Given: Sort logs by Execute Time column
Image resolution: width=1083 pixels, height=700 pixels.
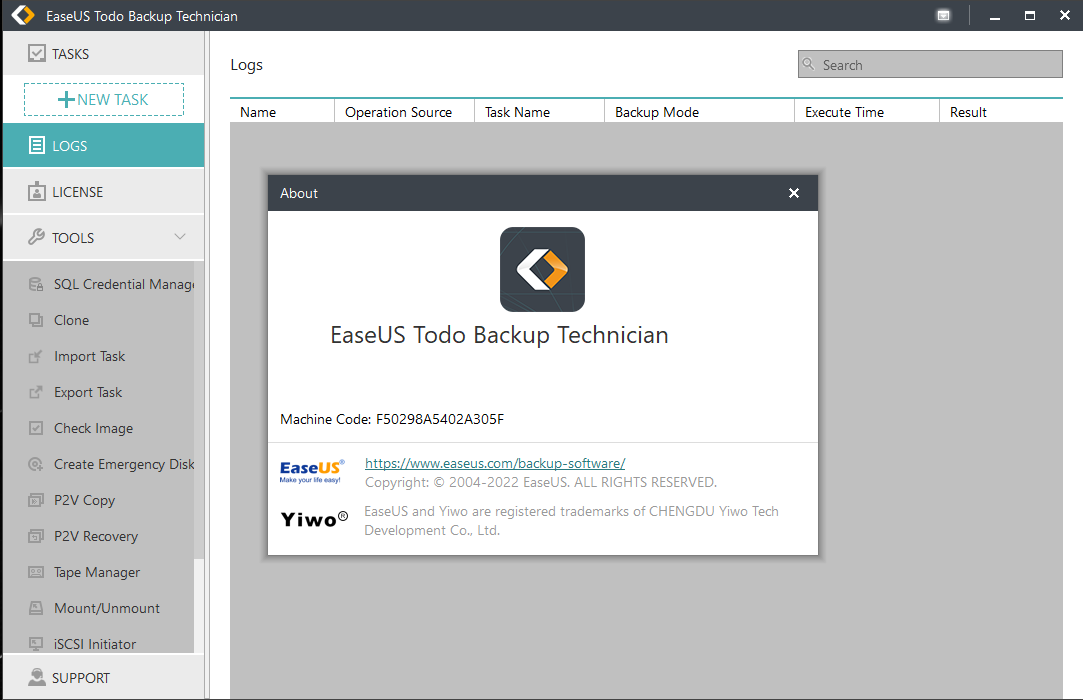Looking at the screenshot, I should (x=867, y=111).
